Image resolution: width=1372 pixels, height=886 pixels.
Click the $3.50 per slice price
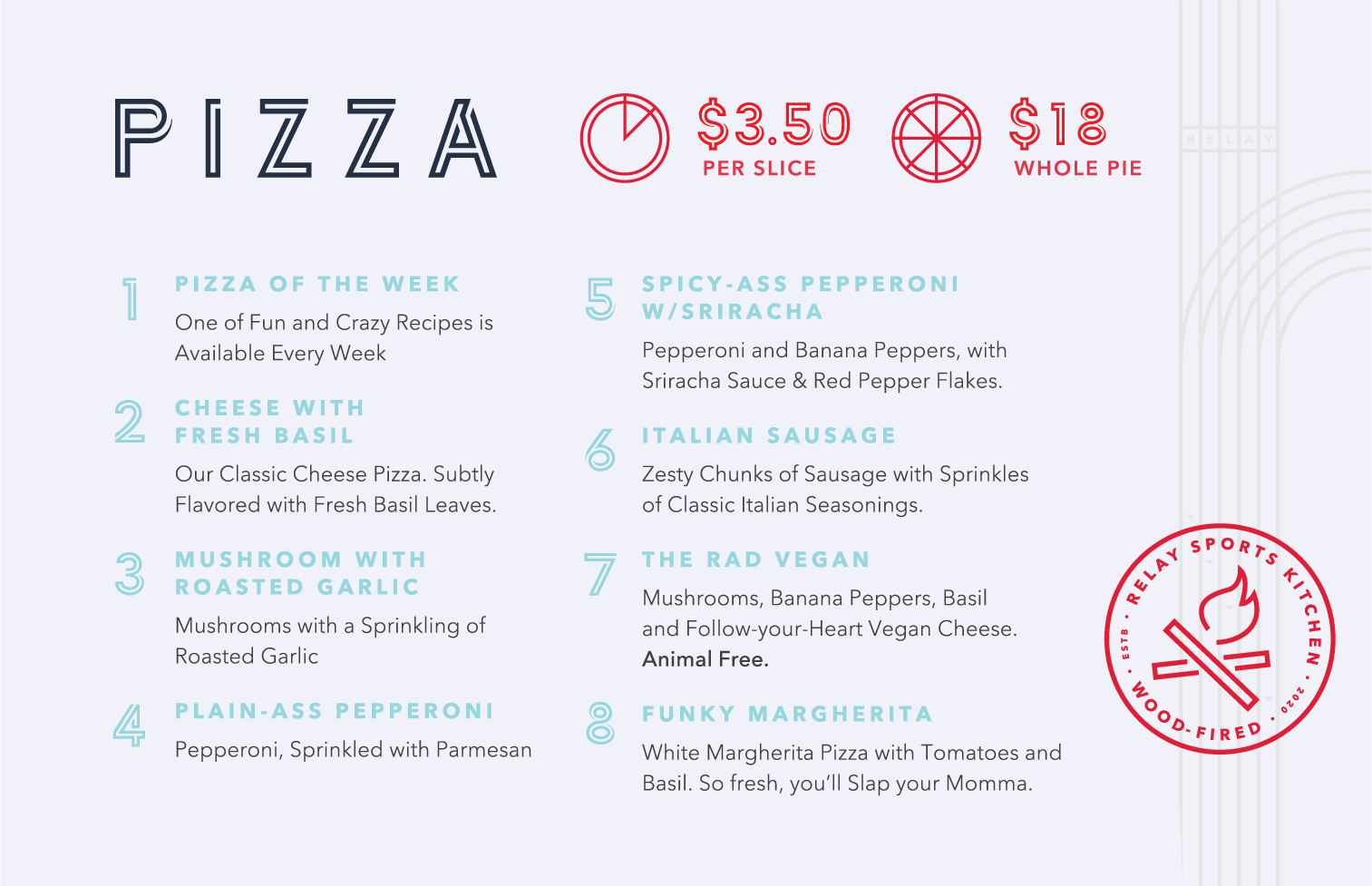coord(774,124)
